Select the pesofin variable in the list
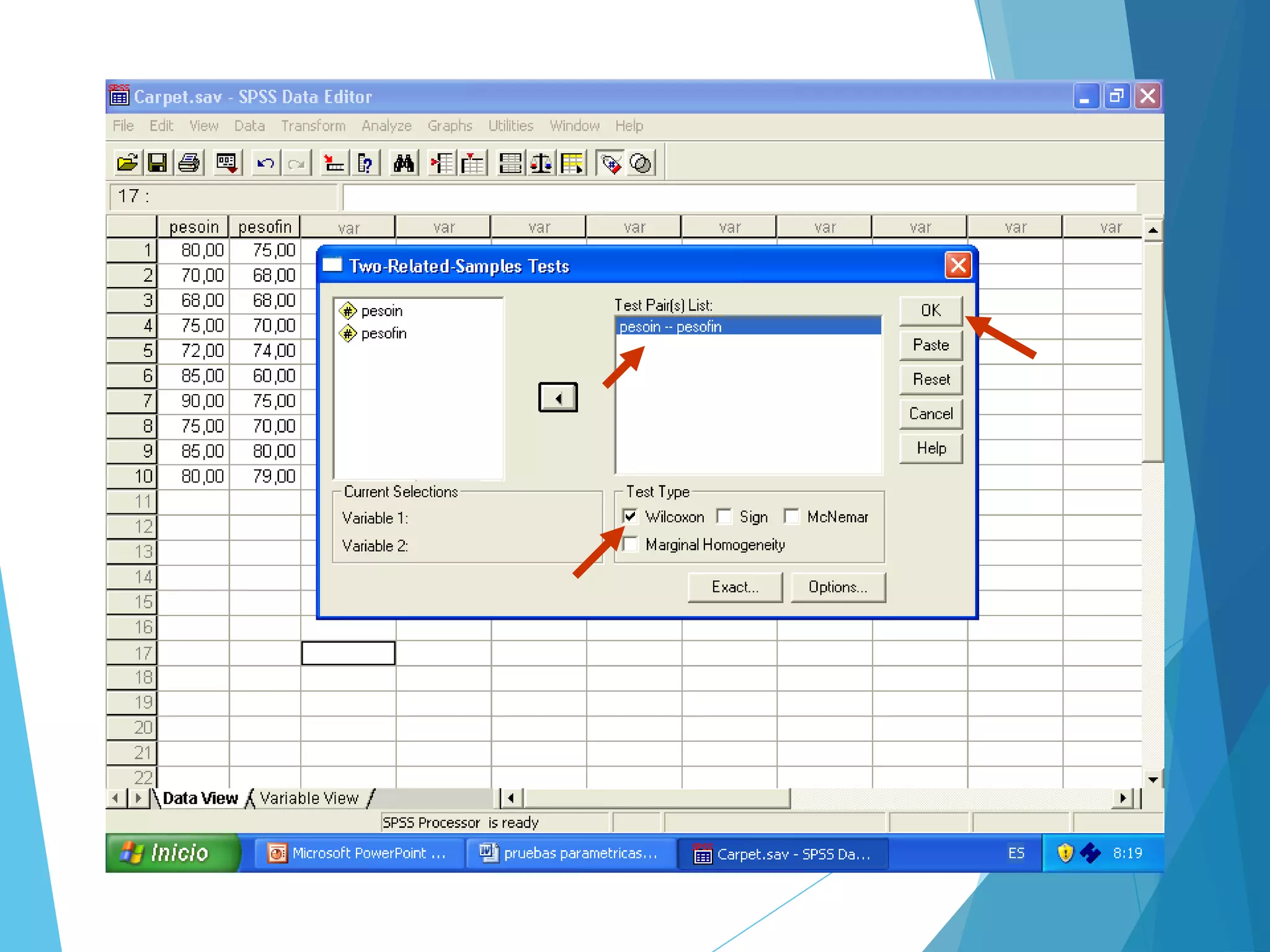The image size is (1270, 952). (383, 333)
